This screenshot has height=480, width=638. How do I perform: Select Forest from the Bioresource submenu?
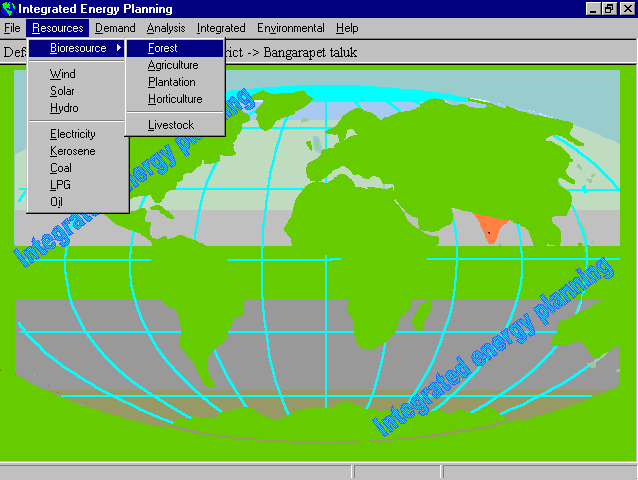coord(163,48)
